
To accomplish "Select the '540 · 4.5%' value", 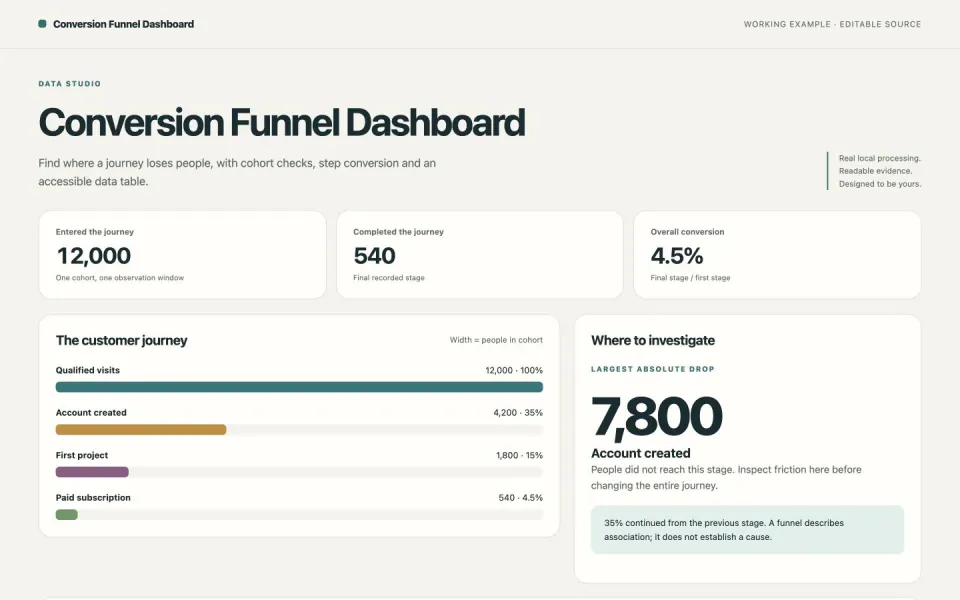I will [x=520, y=497].
